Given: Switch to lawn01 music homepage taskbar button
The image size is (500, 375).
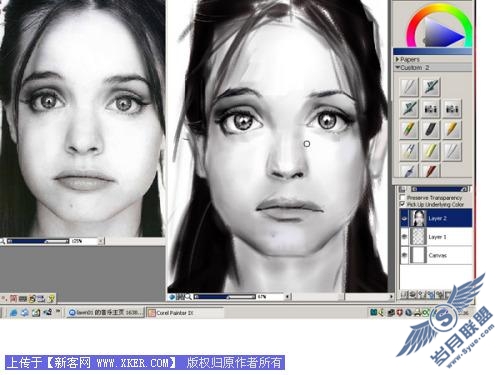Looking at the screenshot, I should 105,313.
